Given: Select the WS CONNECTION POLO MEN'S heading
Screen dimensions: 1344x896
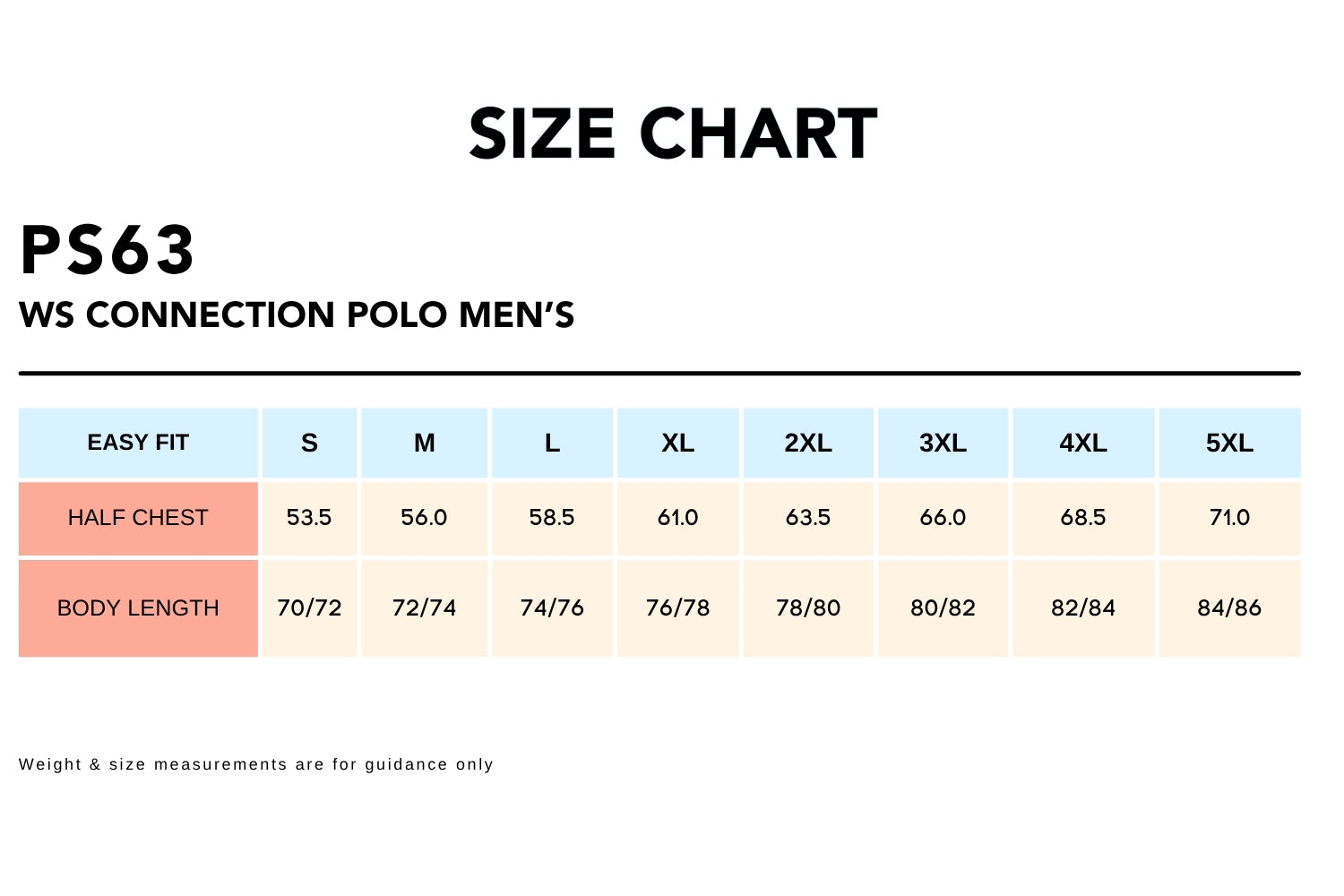Looking at the screenshot, I should click(297, 315).
